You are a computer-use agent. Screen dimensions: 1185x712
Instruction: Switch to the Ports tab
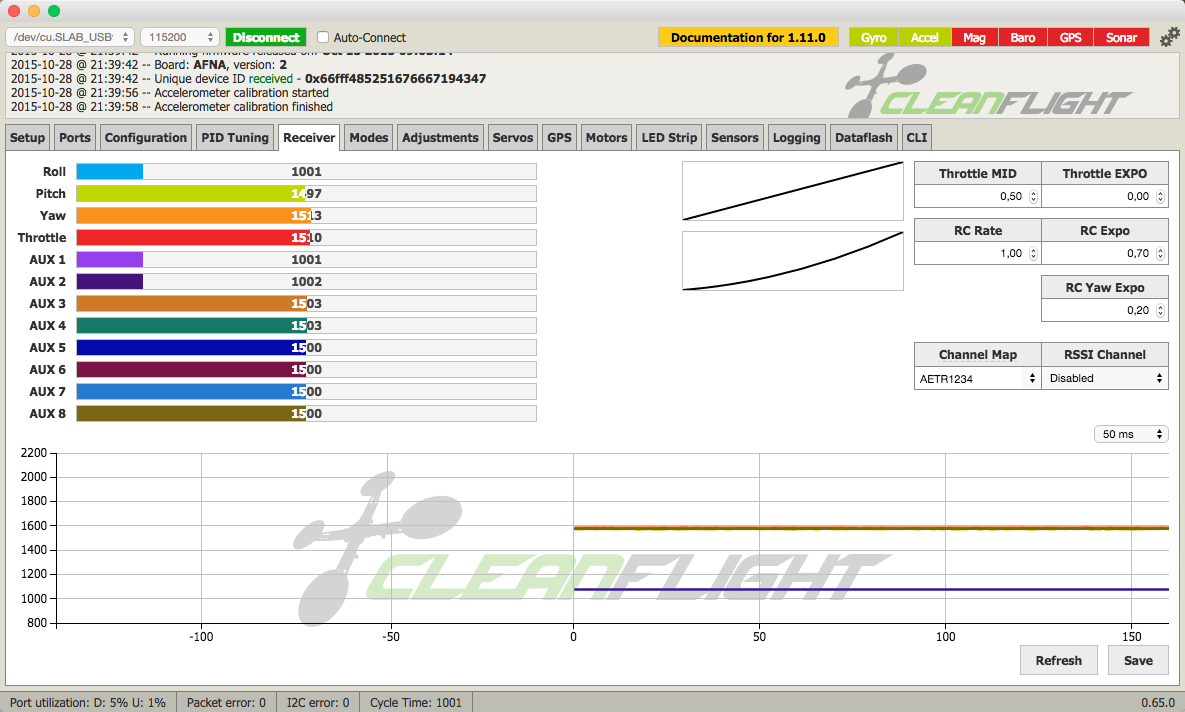[x=75, y=138]
